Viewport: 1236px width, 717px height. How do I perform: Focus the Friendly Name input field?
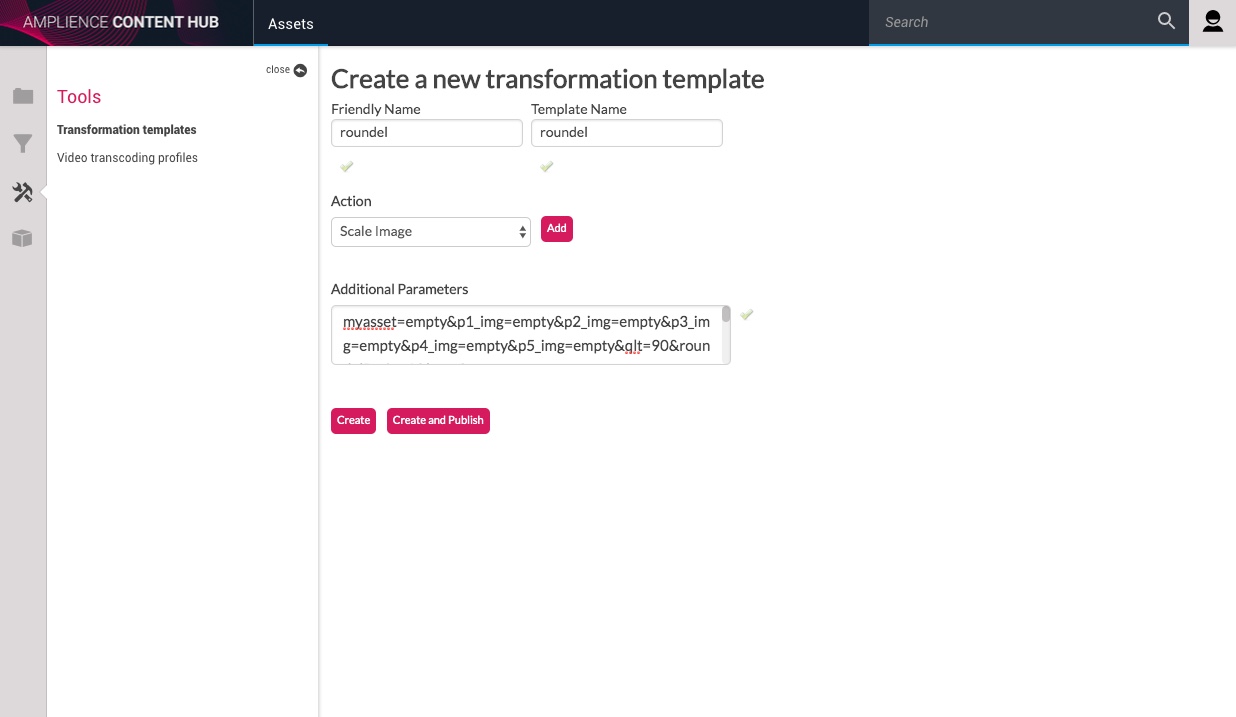tap(426, 133)
